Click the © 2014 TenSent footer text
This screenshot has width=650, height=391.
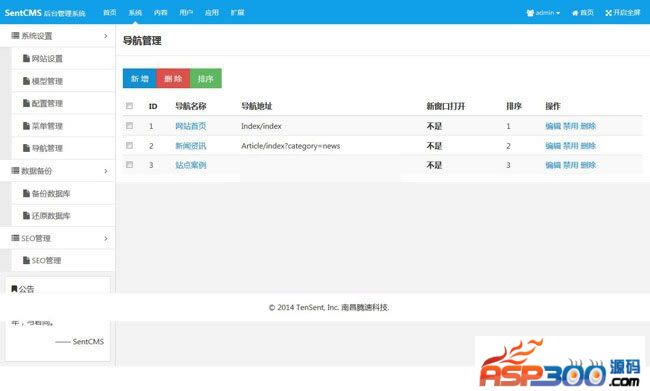329,307
